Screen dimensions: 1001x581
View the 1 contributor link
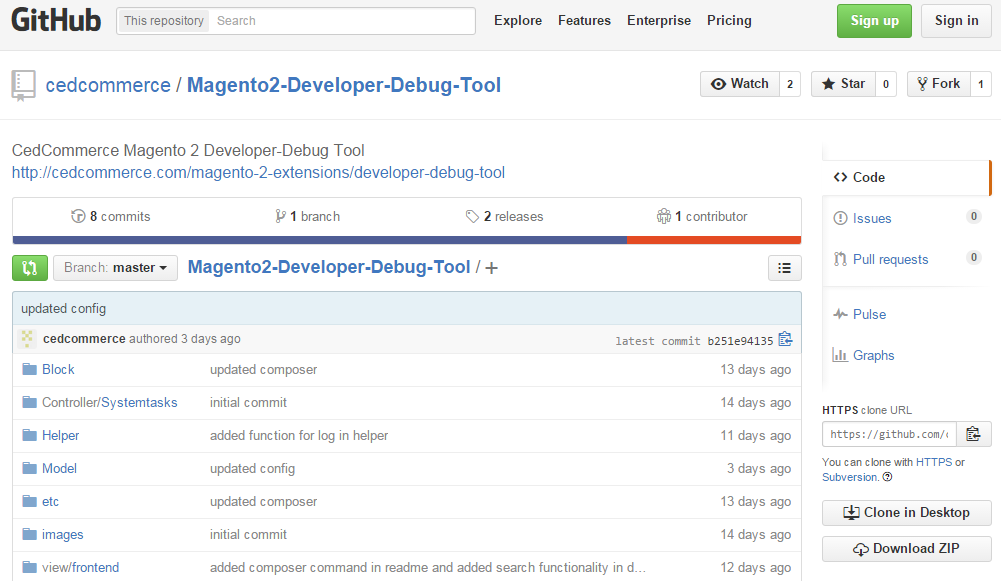[702, 216]
